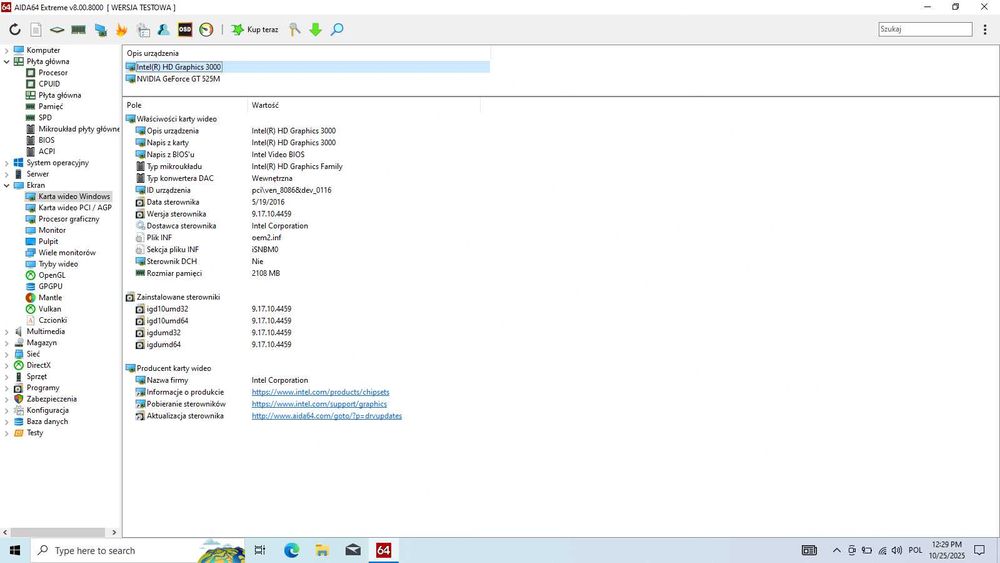This screenshot has height=563, width=1000.
Task: Open the aida64.com drvupdates link
Action: click(x=327, y=416)
